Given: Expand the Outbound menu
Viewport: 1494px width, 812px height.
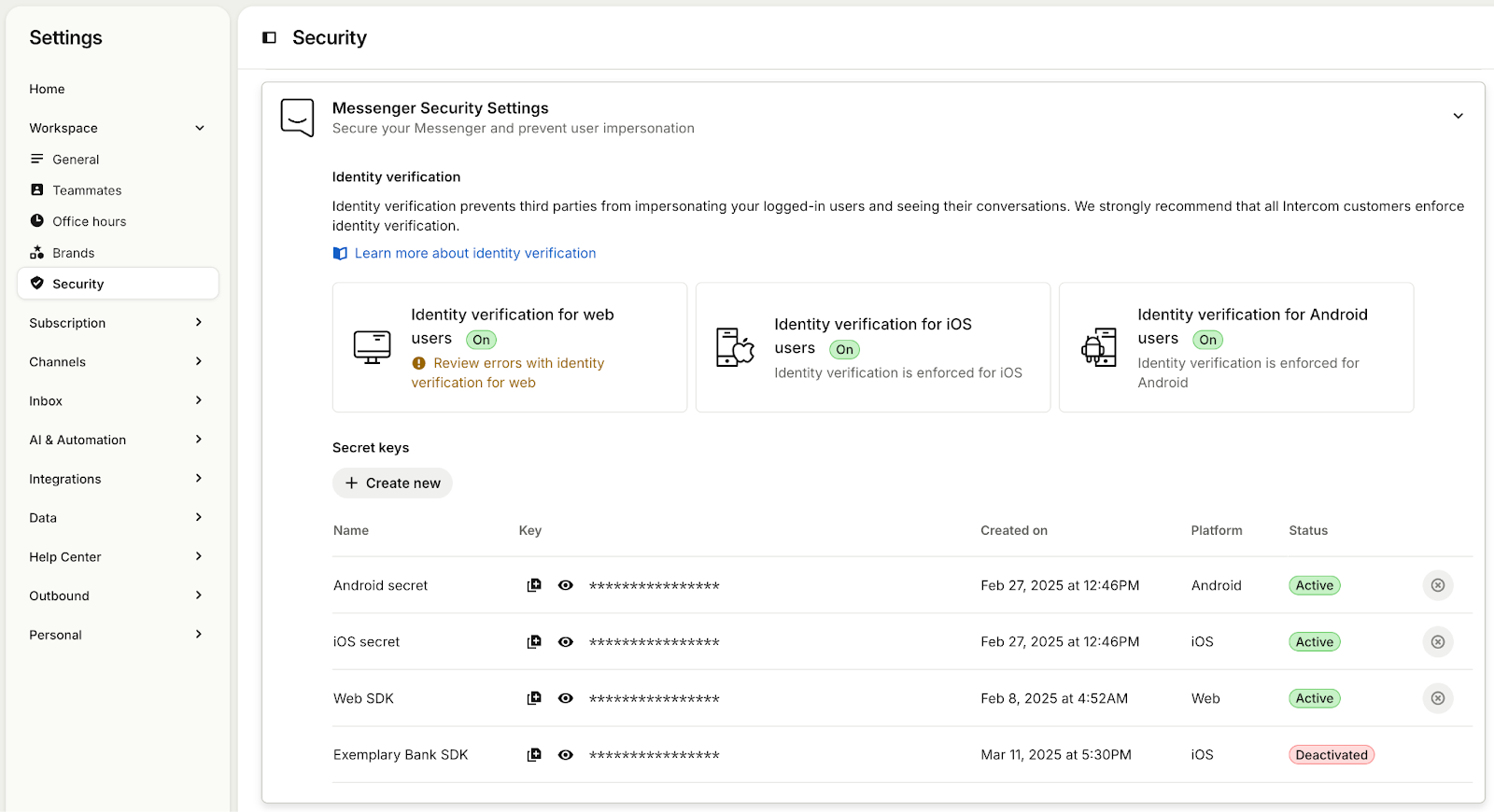Looking at the screenshot, I should coord(199,595).
